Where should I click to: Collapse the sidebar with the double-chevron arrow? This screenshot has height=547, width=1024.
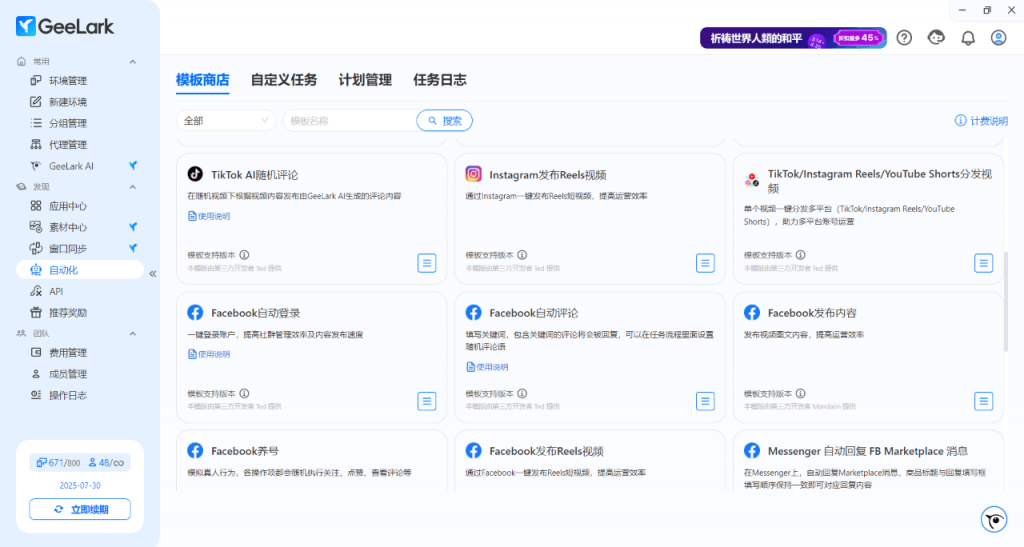click(x=153, y=273)
